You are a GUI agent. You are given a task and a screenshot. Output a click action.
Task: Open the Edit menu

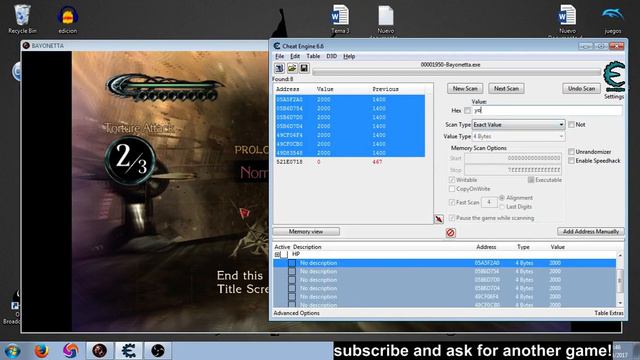(x=295, y=56)
